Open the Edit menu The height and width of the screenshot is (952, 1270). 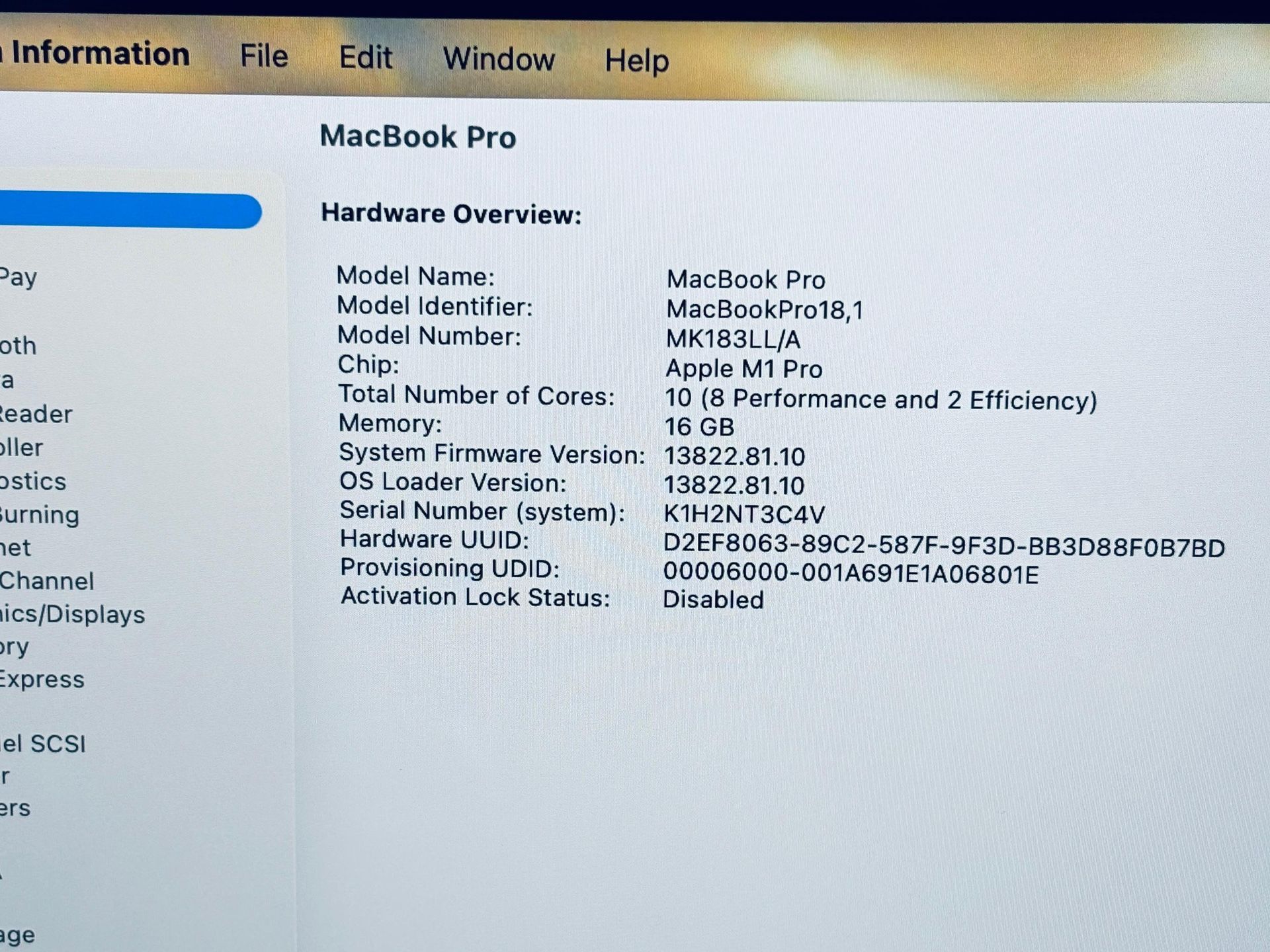[x=366, y=57]
